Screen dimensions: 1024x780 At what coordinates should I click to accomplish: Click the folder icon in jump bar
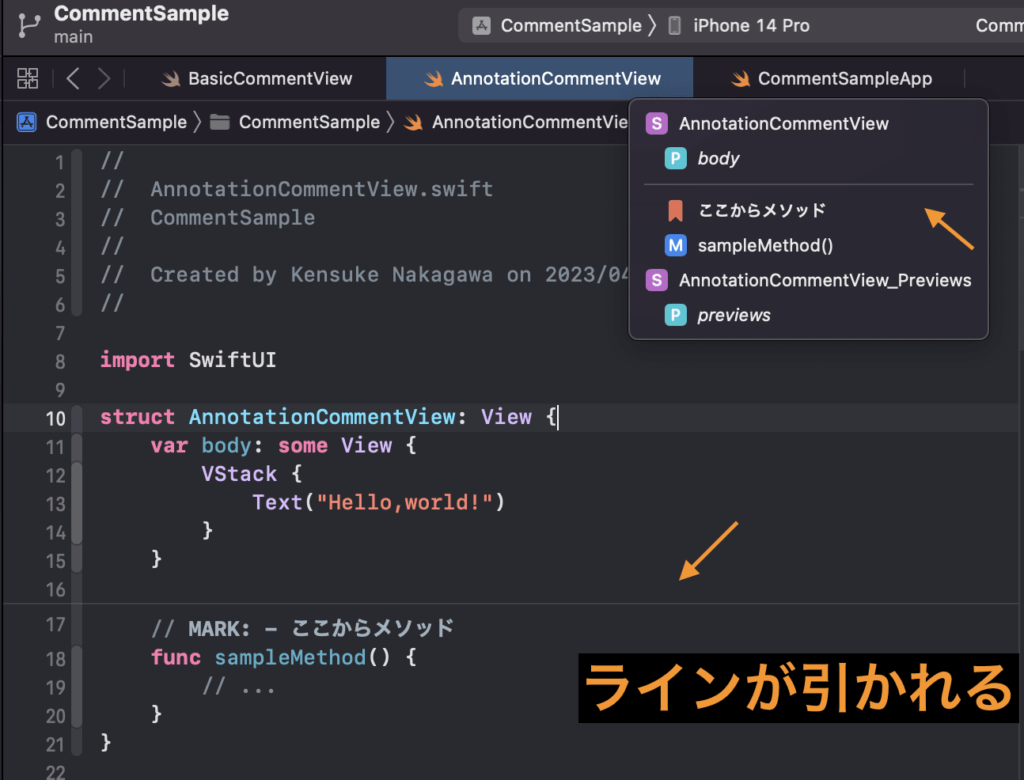[219, 122]
